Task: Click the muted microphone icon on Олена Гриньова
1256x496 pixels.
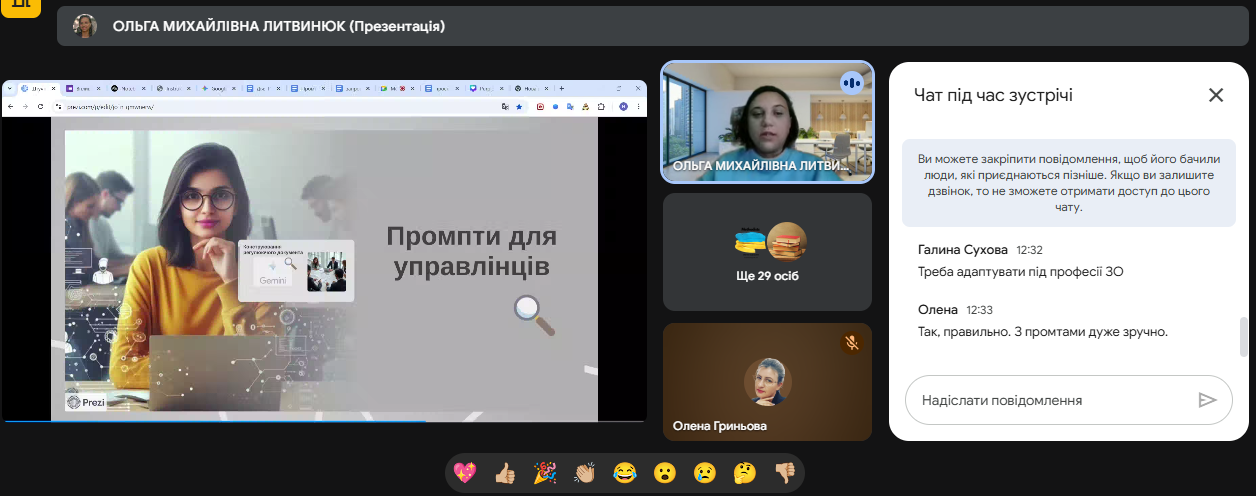Action: (851, 343)
